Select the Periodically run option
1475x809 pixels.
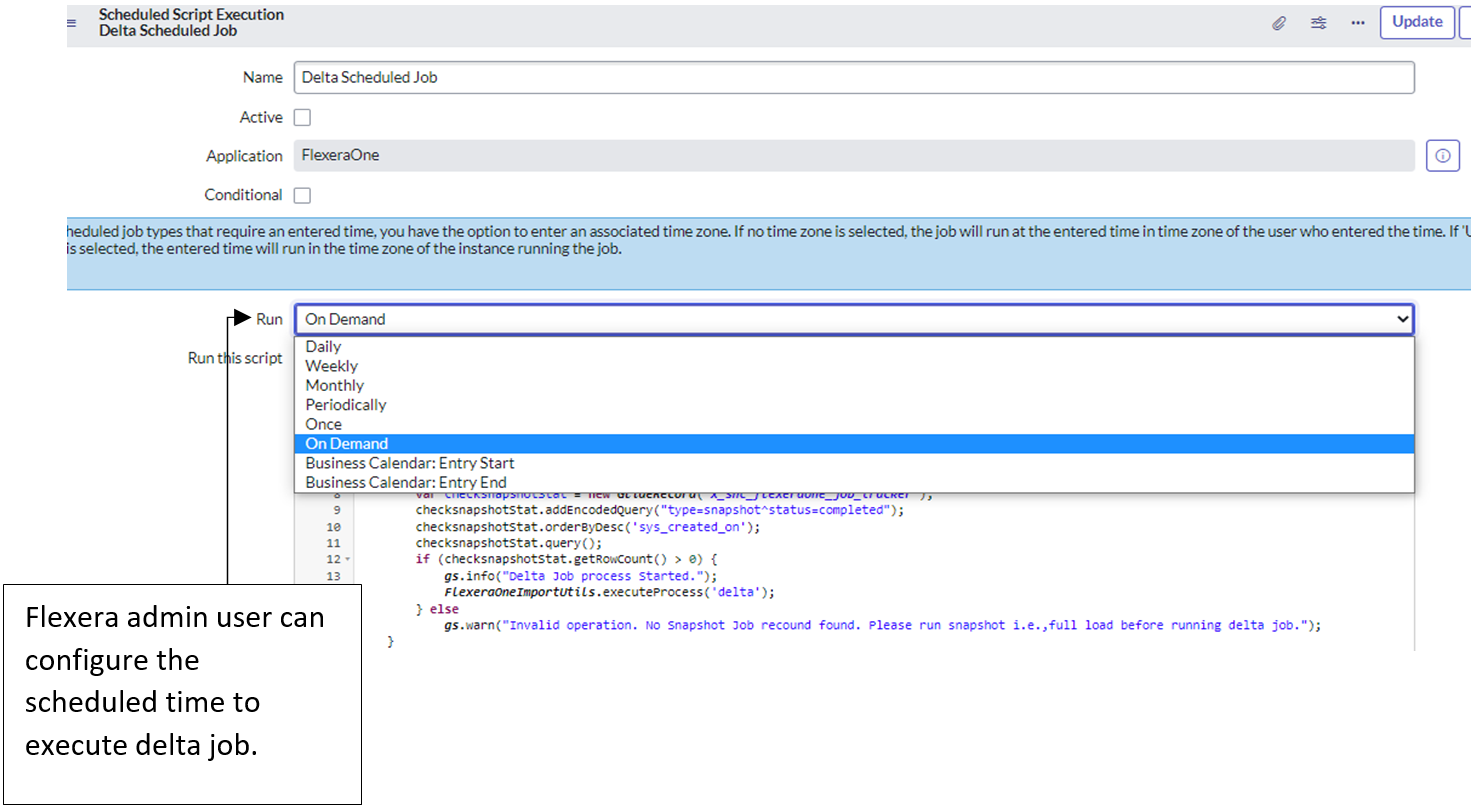point(345,405)
